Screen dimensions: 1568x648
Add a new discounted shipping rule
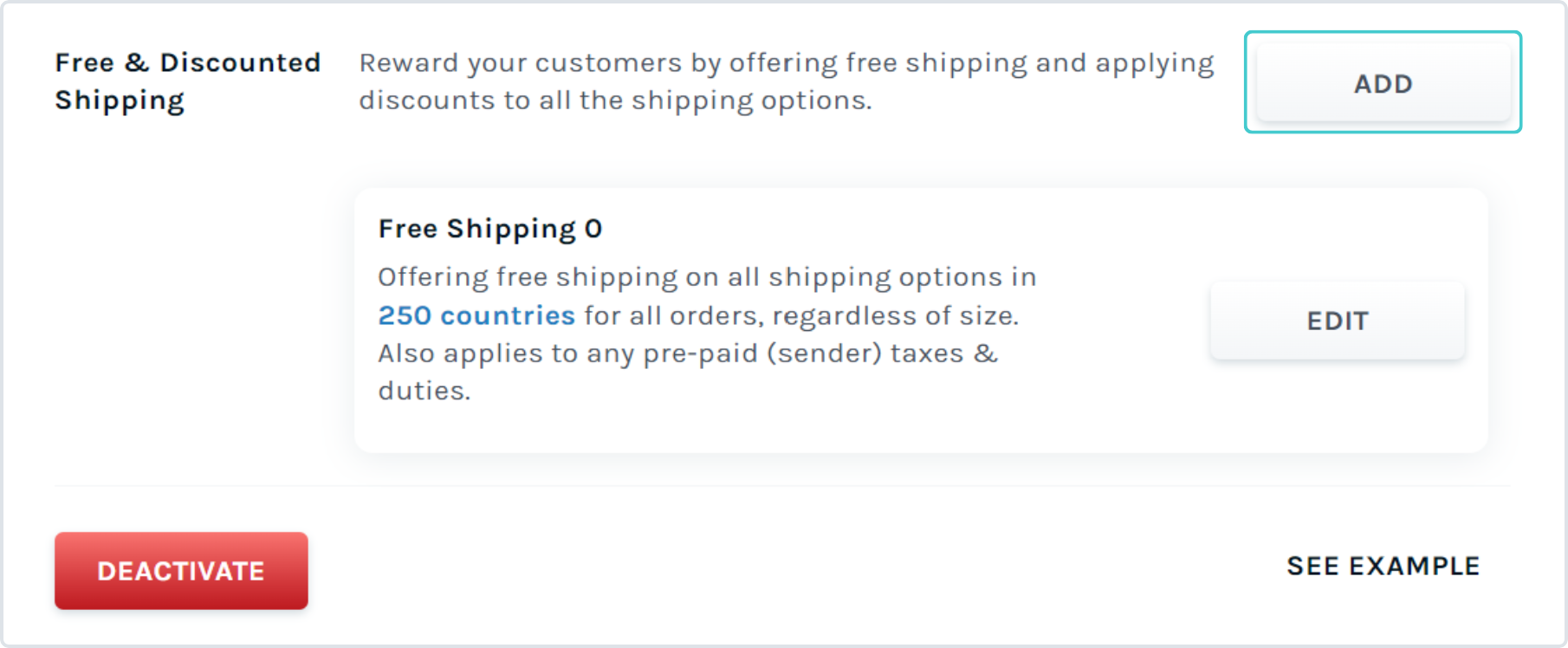click(x=1383, y=83)
